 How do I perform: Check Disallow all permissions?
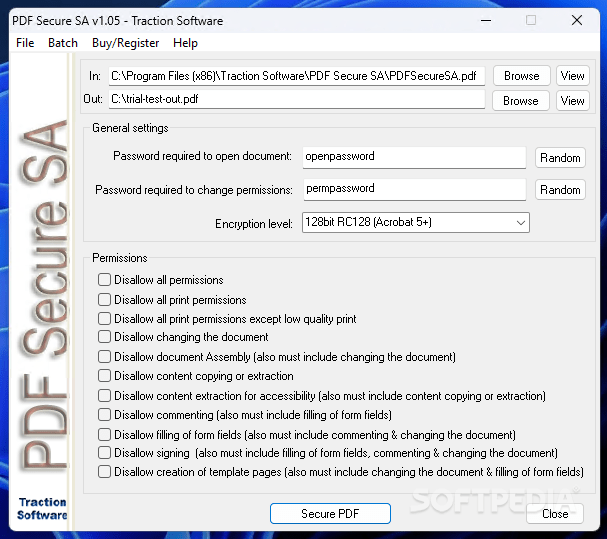tap(104, 280)
